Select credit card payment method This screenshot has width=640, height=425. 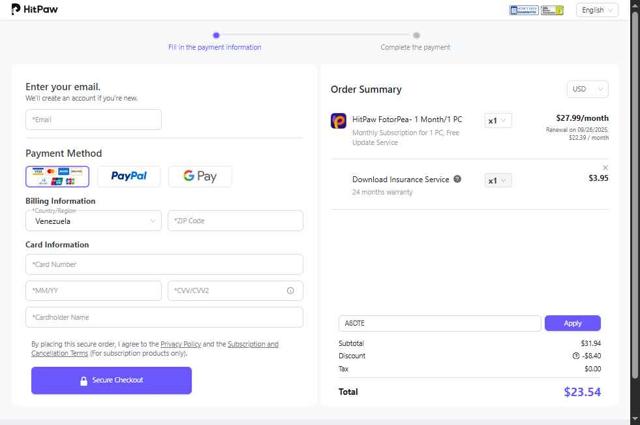click(x=57, y=176)
